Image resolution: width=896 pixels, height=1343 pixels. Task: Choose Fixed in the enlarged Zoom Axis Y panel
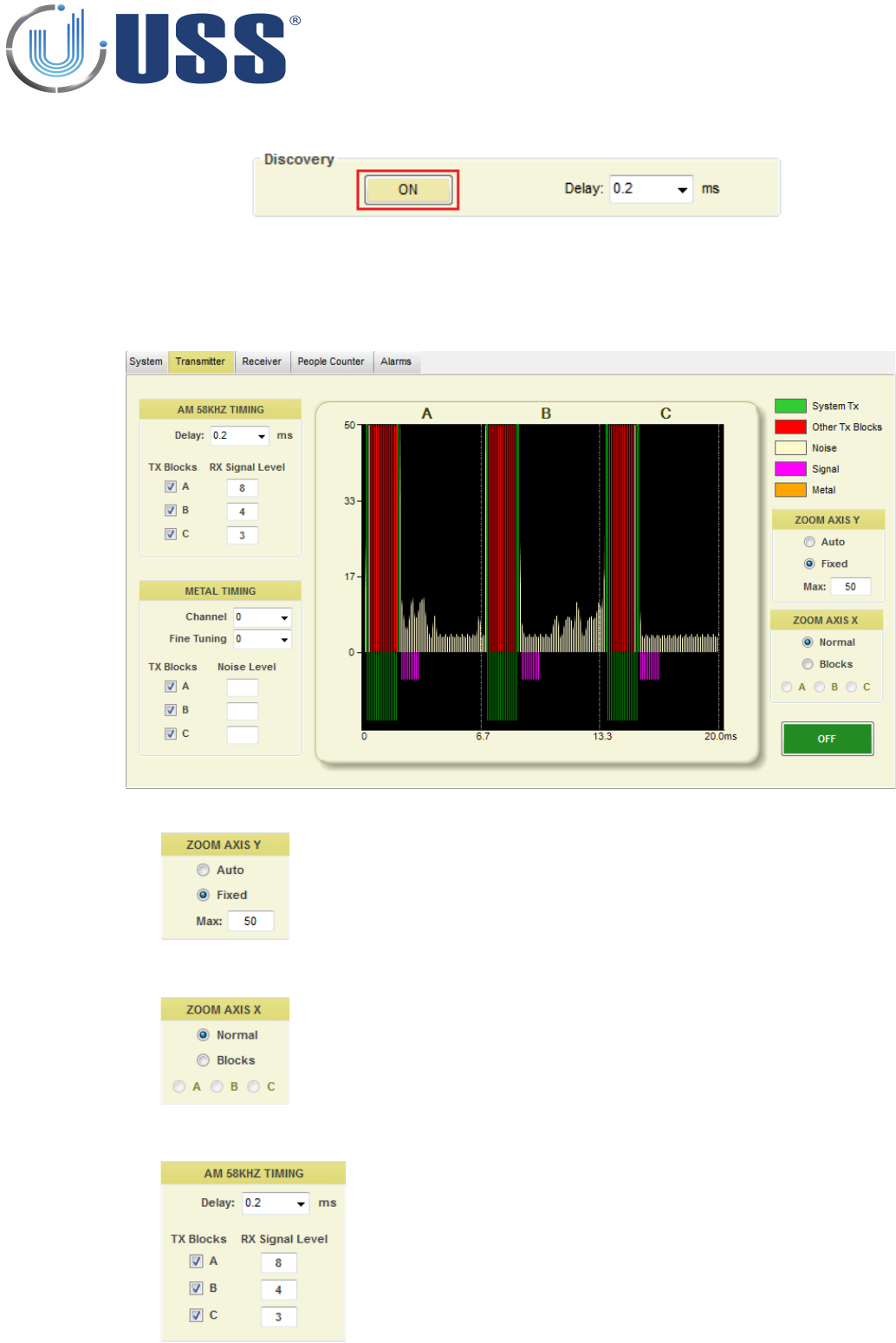(204, 895)
